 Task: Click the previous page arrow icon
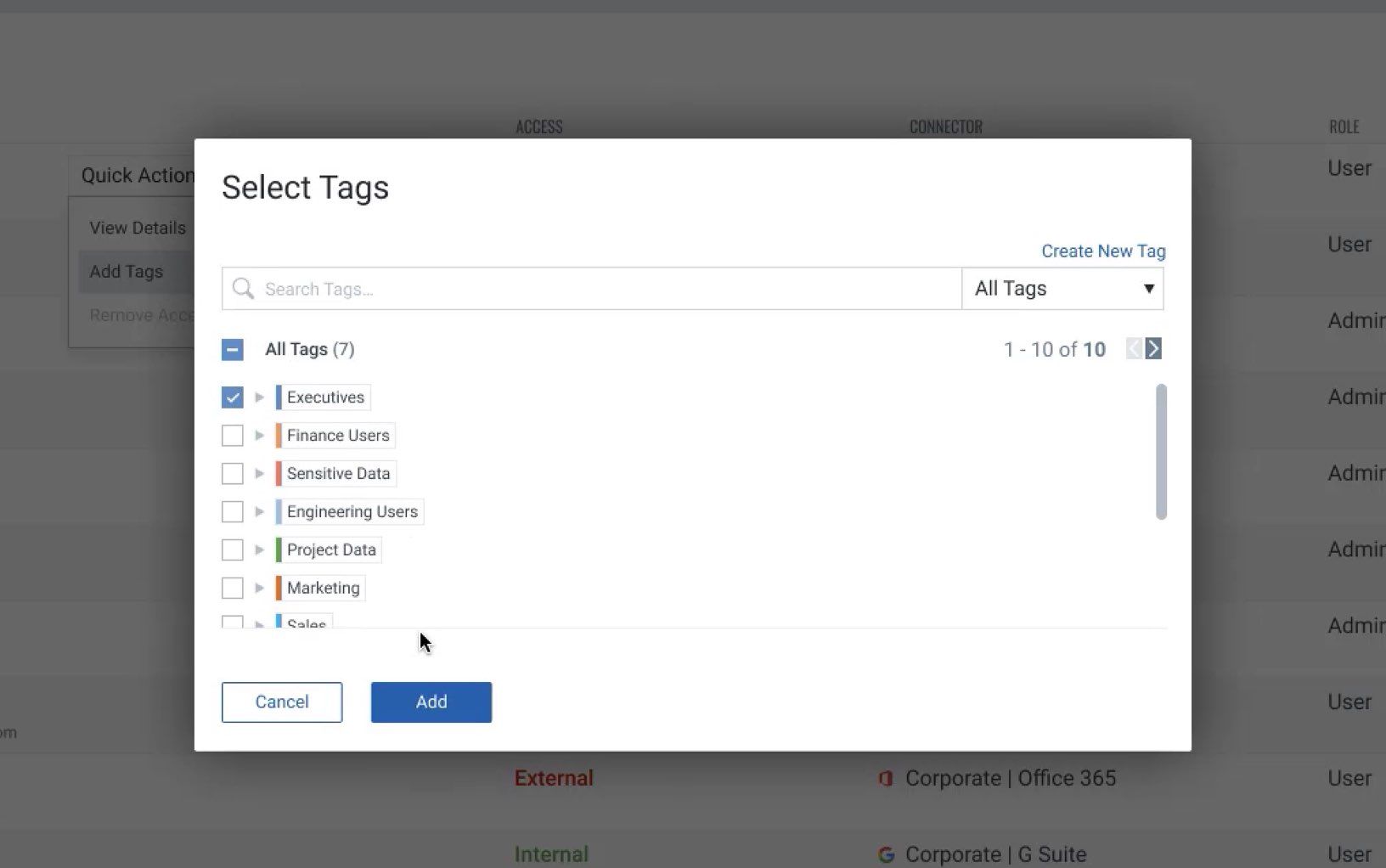(1134, 348)
